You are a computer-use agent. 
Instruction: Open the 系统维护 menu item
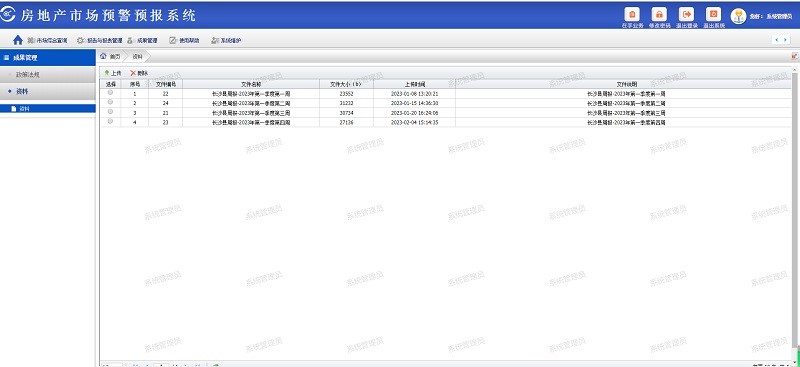[226, 40]
